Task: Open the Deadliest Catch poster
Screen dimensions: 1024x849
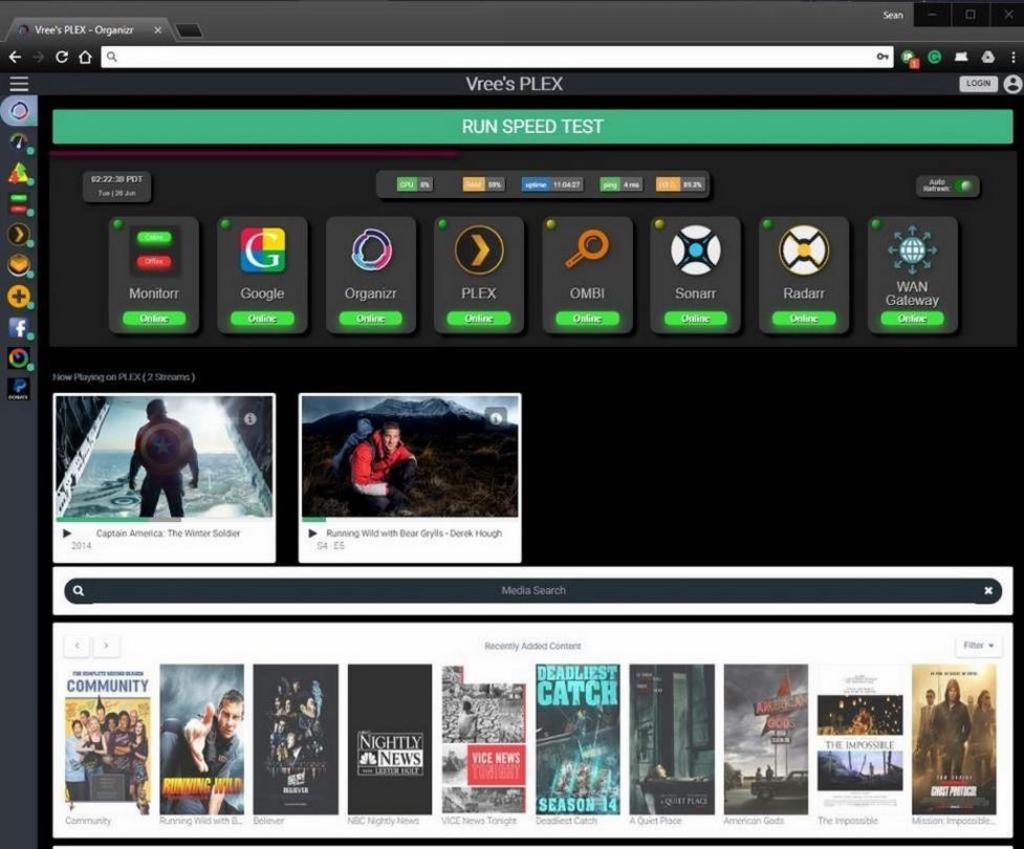Action: (x=578, y=740)
